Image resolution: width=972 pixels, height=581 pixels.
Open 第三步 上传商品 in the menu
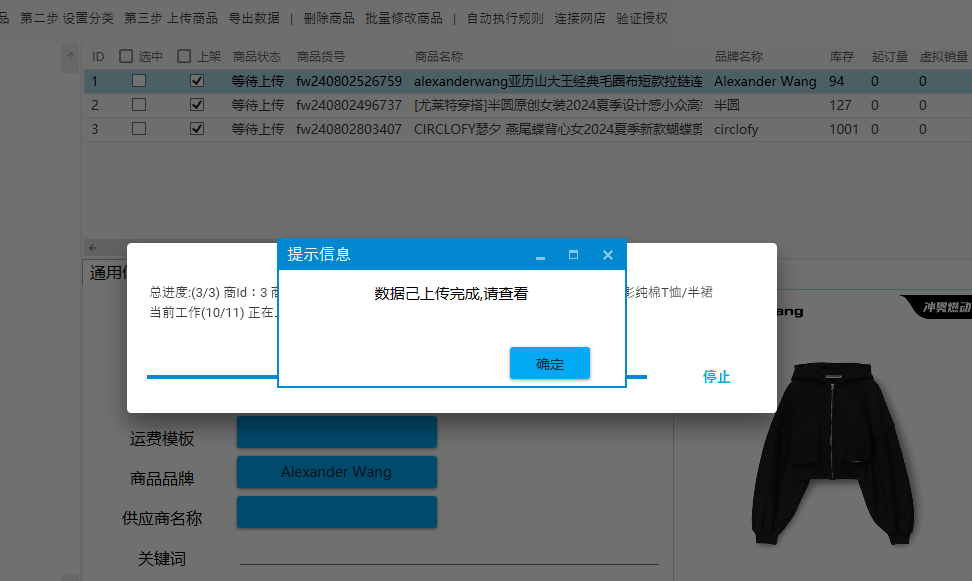click(x=171, y=18)
